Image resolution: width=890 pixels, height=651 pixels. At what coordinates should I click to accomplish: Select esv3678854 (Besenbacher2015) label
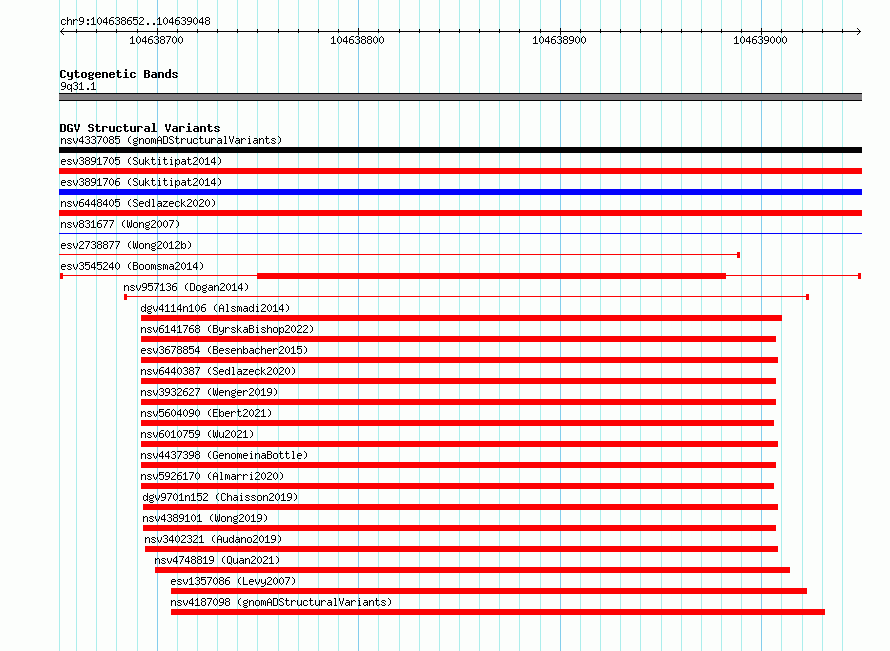224,350
